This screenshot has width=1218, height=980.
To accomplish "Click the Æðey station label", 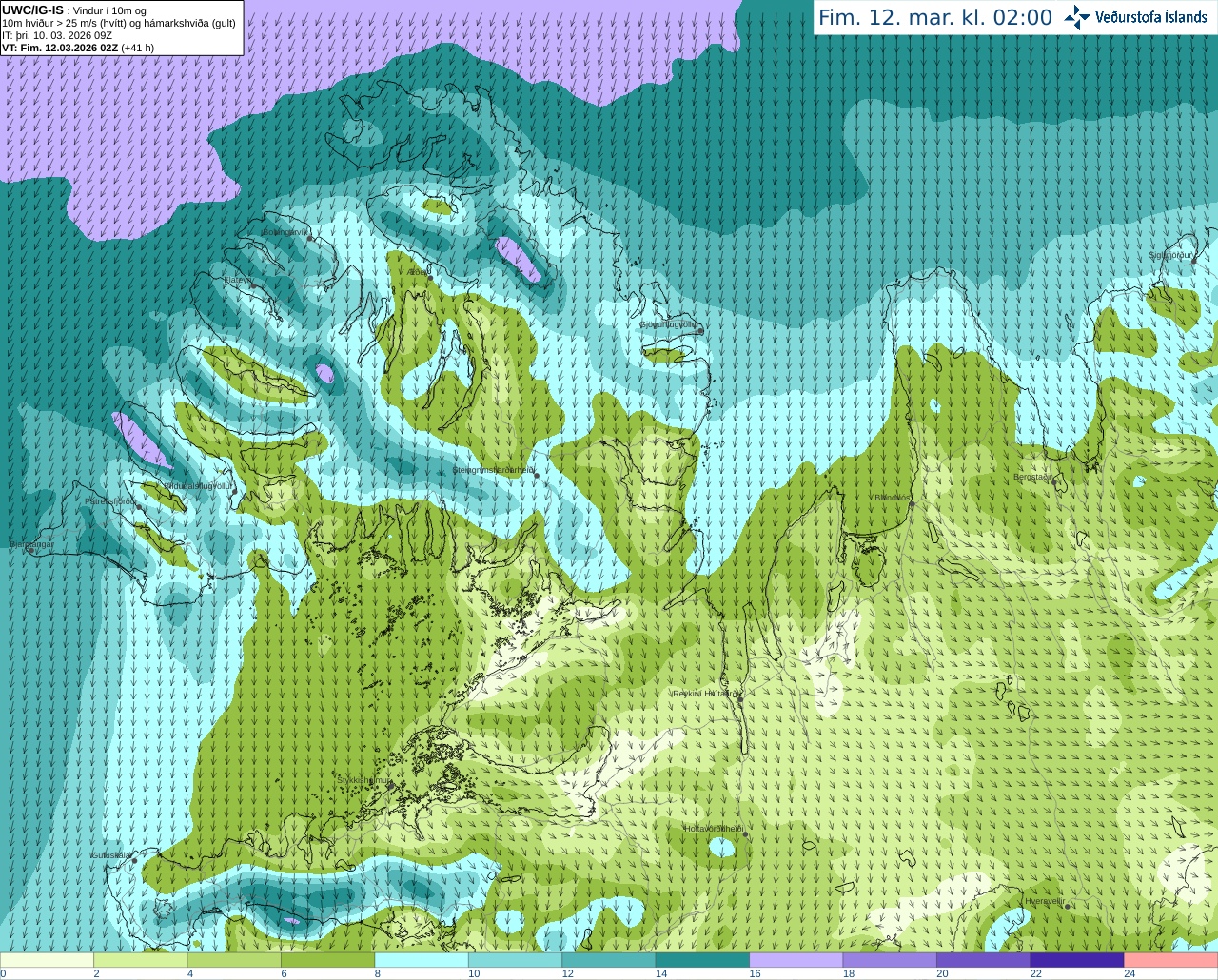I will 418,271.
